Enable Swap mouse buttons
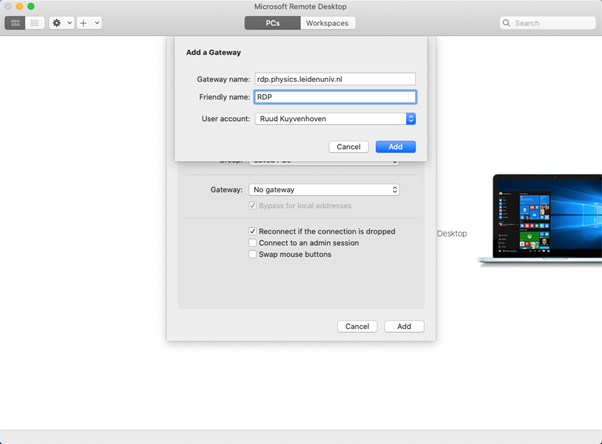Viewport: 602px width, 444px height. pyautogui.click(x=253, y=254)
